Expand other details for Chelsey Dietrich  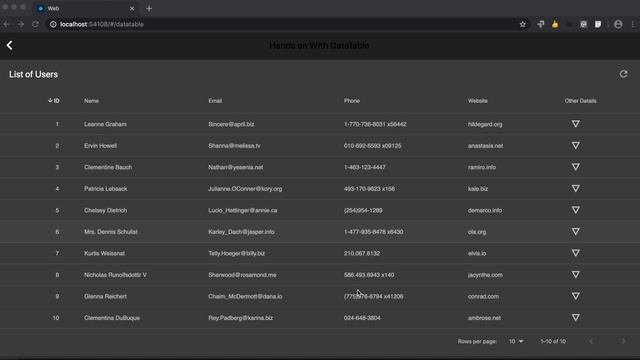pos(576,210)
